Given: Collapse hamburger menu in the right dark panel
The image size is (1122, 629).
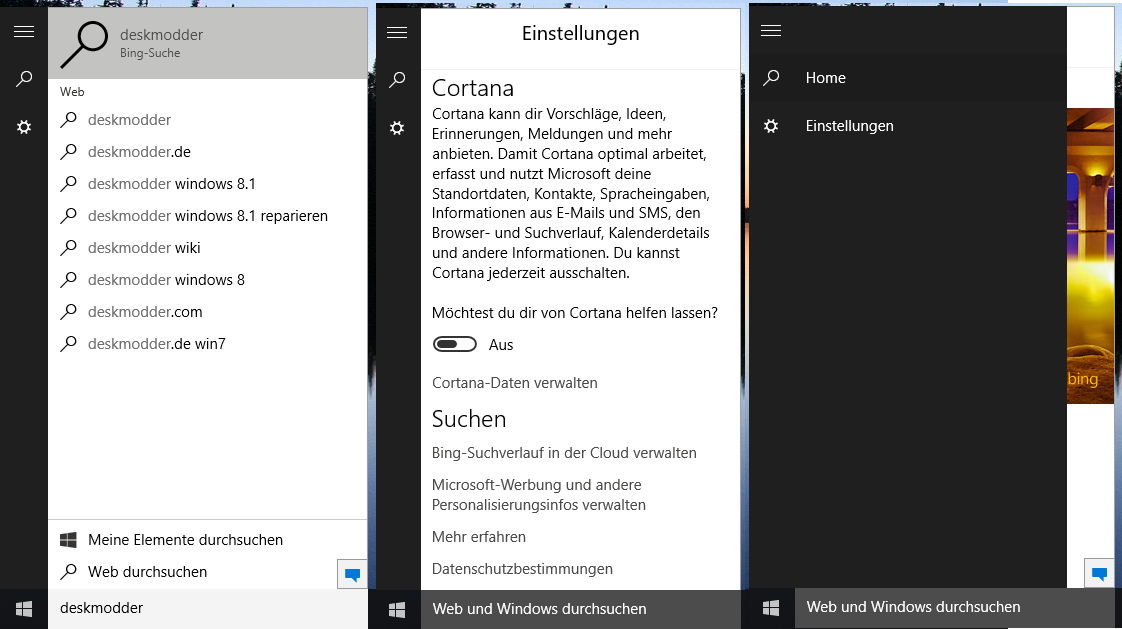Looking at the screenshot, I should tap(771, 31).
